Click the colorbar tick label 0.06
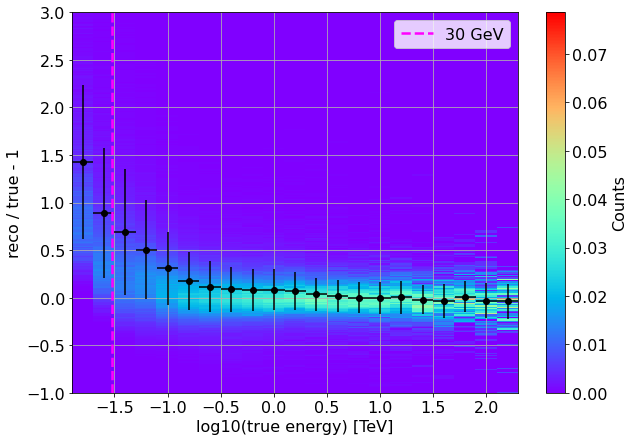 pyautogui.click(x=589, y=103)
